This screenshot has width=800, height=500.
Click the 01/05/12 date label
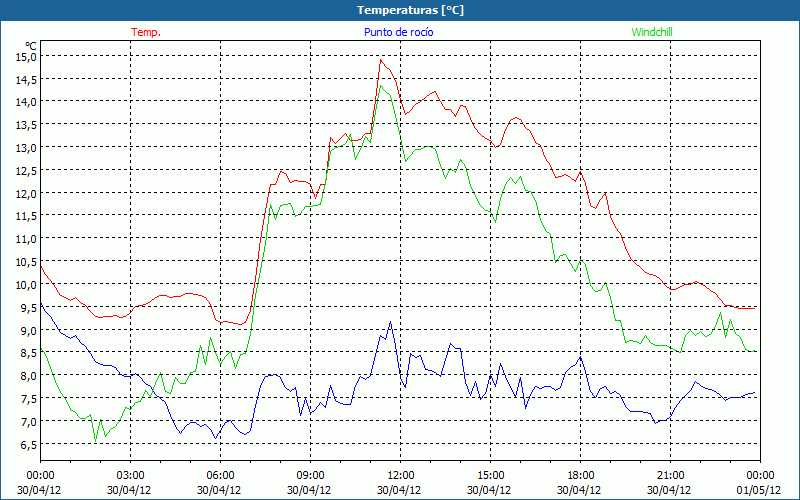coord(759,490)
